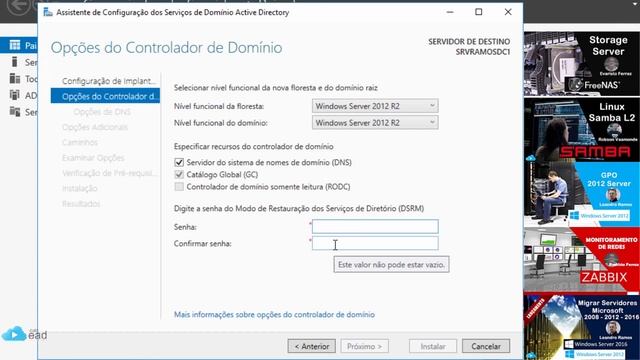
Task: Click the wizard window title bar icon
Action: 48,12
